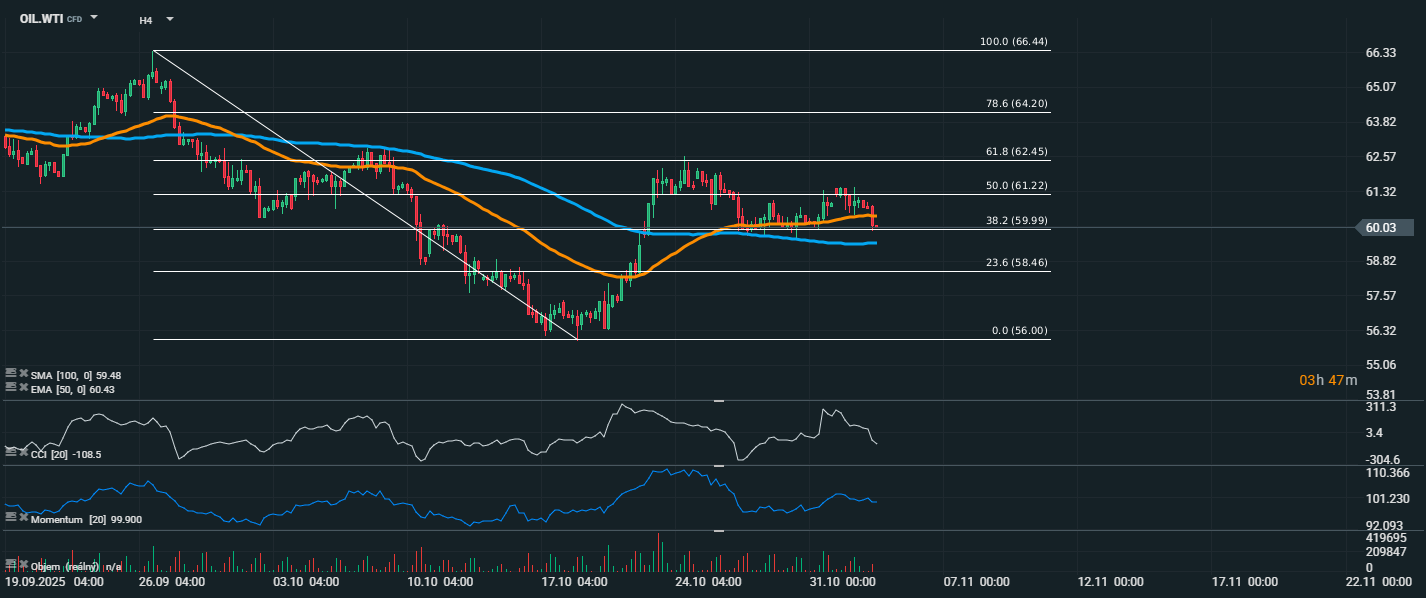Click the 24.10 04:00 time axis label
This screenshot has width=1426, height=598.
(708, 581)
